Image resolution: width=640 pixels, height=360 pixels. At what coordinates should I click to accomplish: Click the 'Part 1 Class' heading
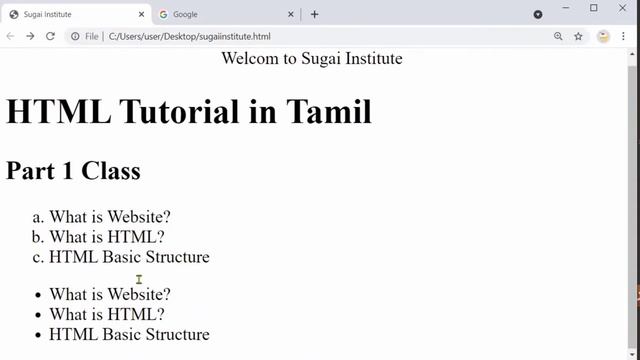(73, 171)
